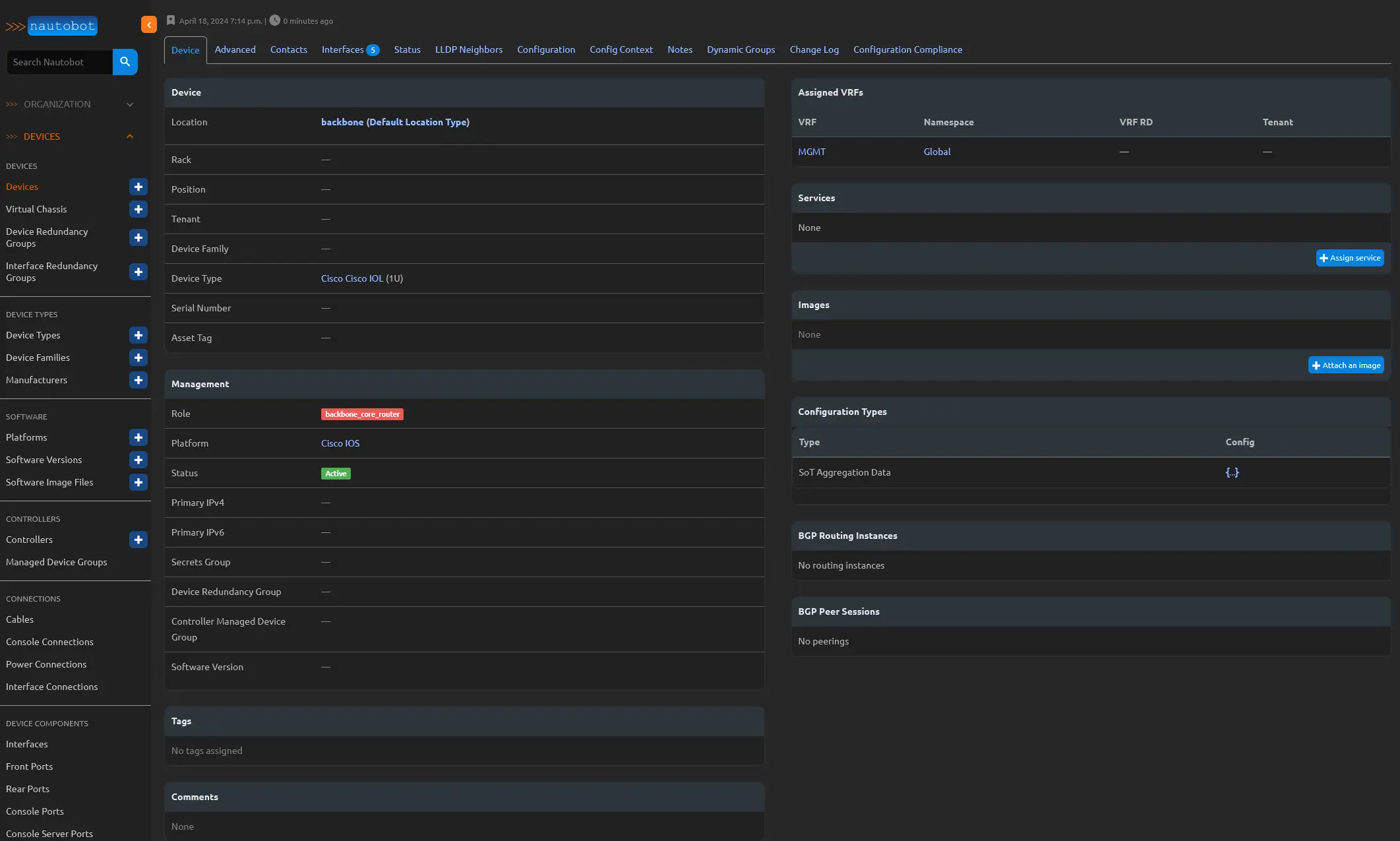Open the MGMT VRF link
The height and width of the screenshot is (841, 1400).
[x=811, y=152]
